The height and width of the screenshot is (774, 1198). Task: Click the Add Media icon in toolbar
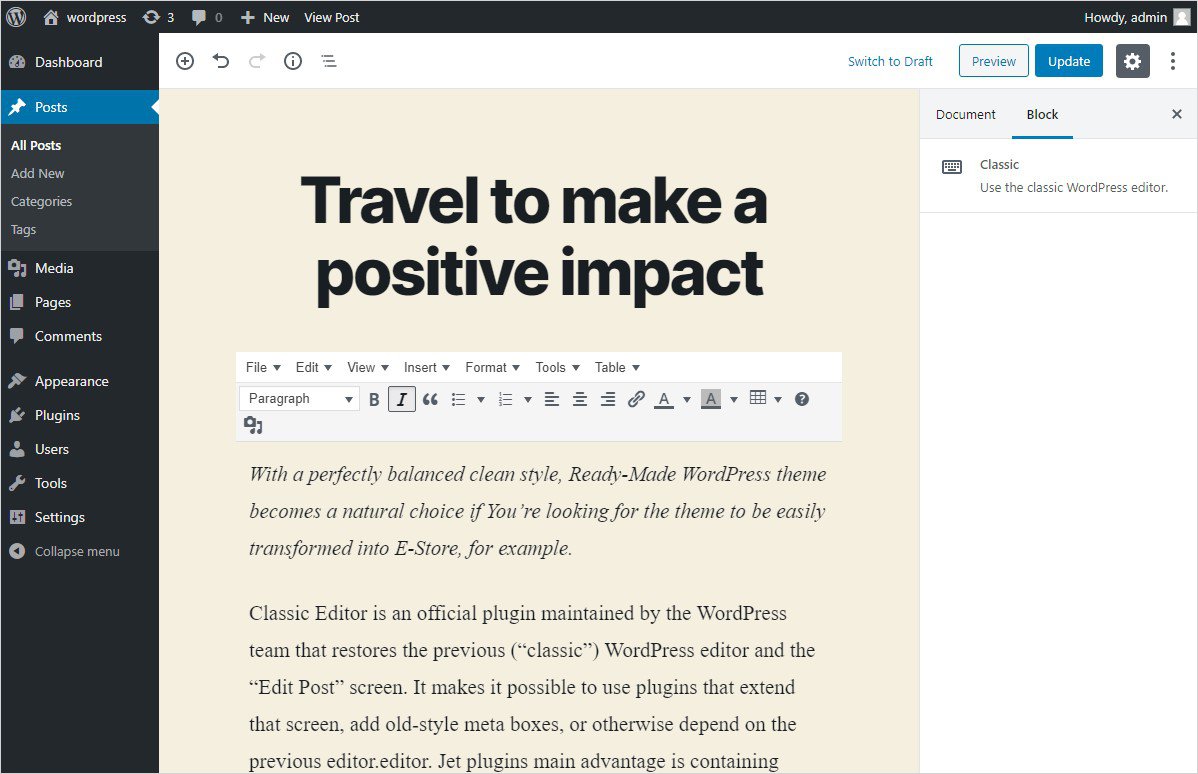(253, 426)
